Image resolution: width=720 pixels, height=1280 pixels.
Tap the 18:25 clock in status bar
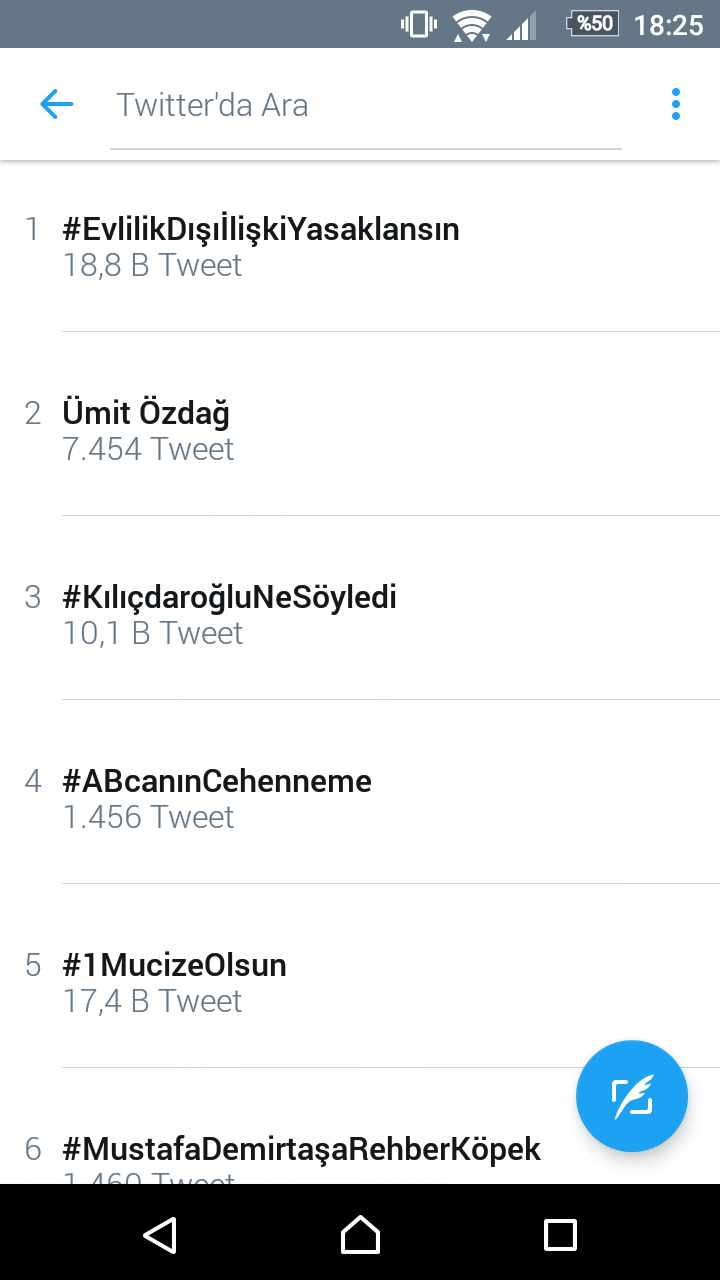click(669, 24)
